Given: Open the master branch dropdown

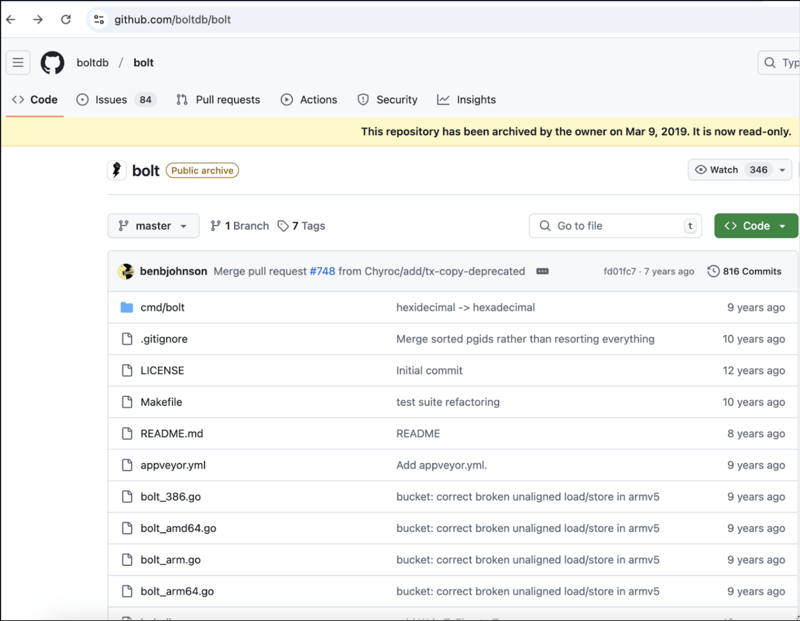Looking at the screenshot, I should point(153,226).
